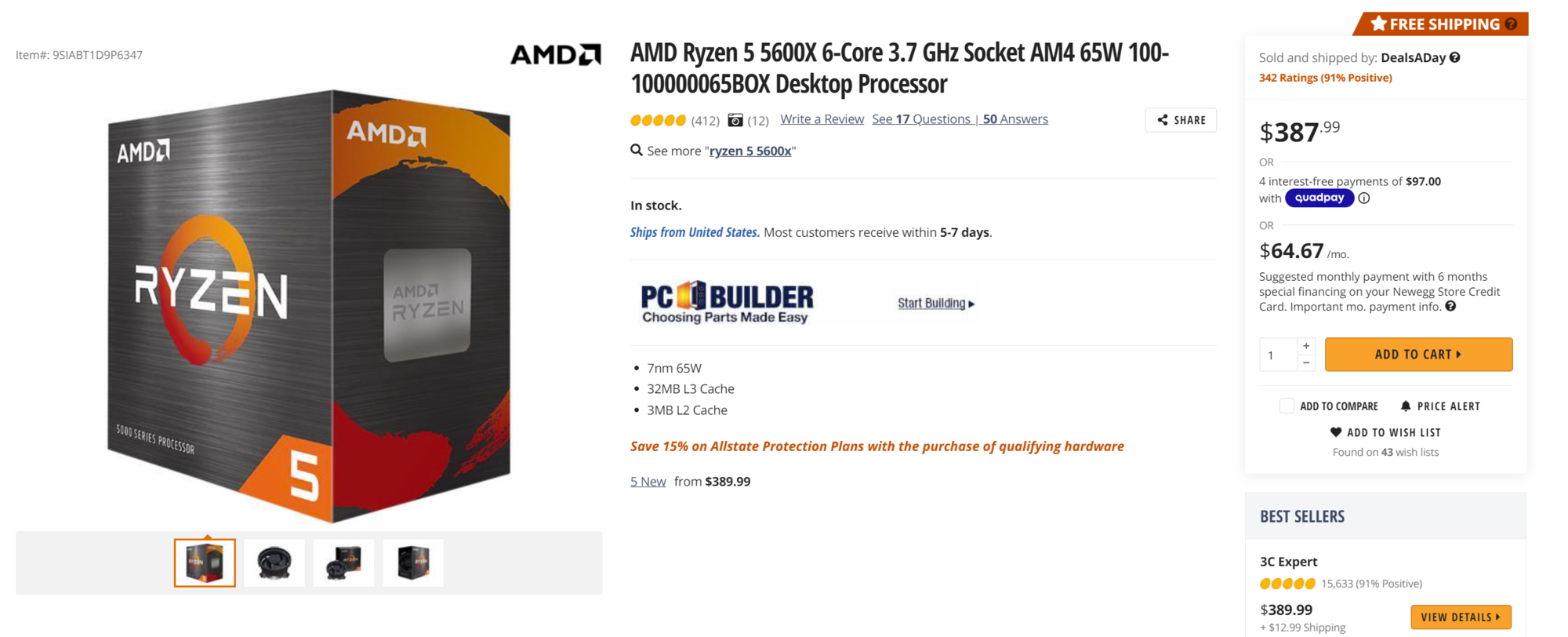
Task: Open the Quadpay info icon
Action: click(1364, 198)
